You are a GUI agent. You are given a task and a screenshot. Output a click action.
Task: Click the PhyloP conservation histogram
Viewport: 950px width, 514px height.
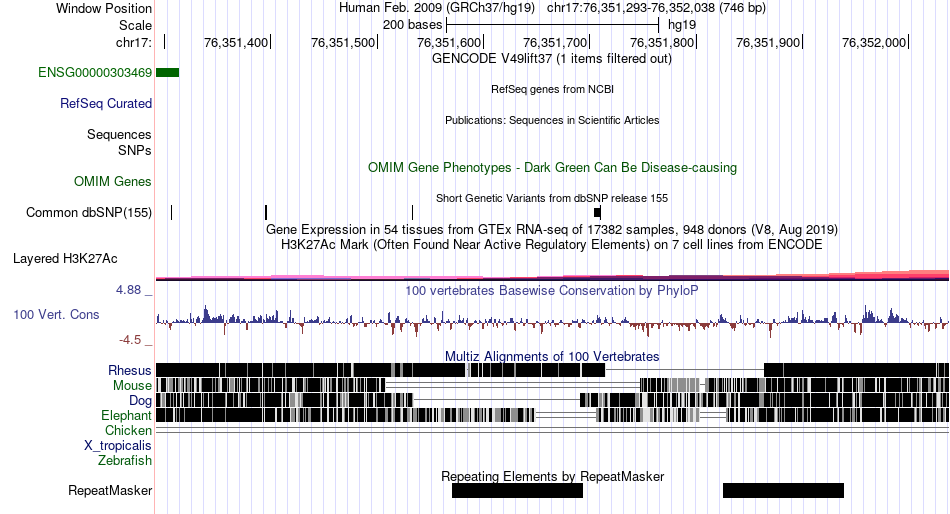(x=552, y=320)
